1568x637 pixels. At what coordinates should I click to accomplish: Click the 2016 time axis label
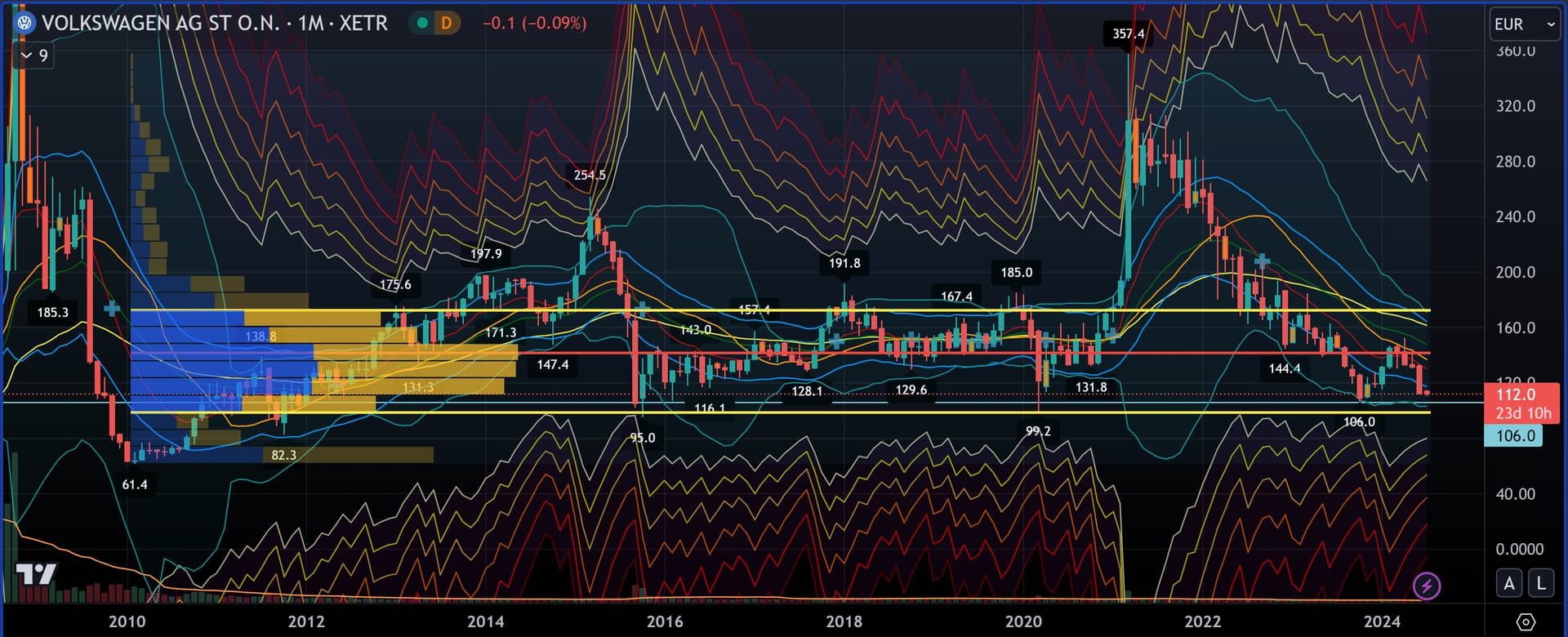coord(665,621)
